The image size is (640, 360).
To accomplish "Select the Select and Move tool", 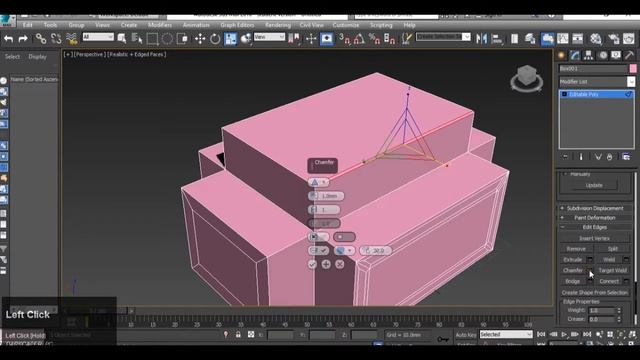I will [x=200, y=39].
